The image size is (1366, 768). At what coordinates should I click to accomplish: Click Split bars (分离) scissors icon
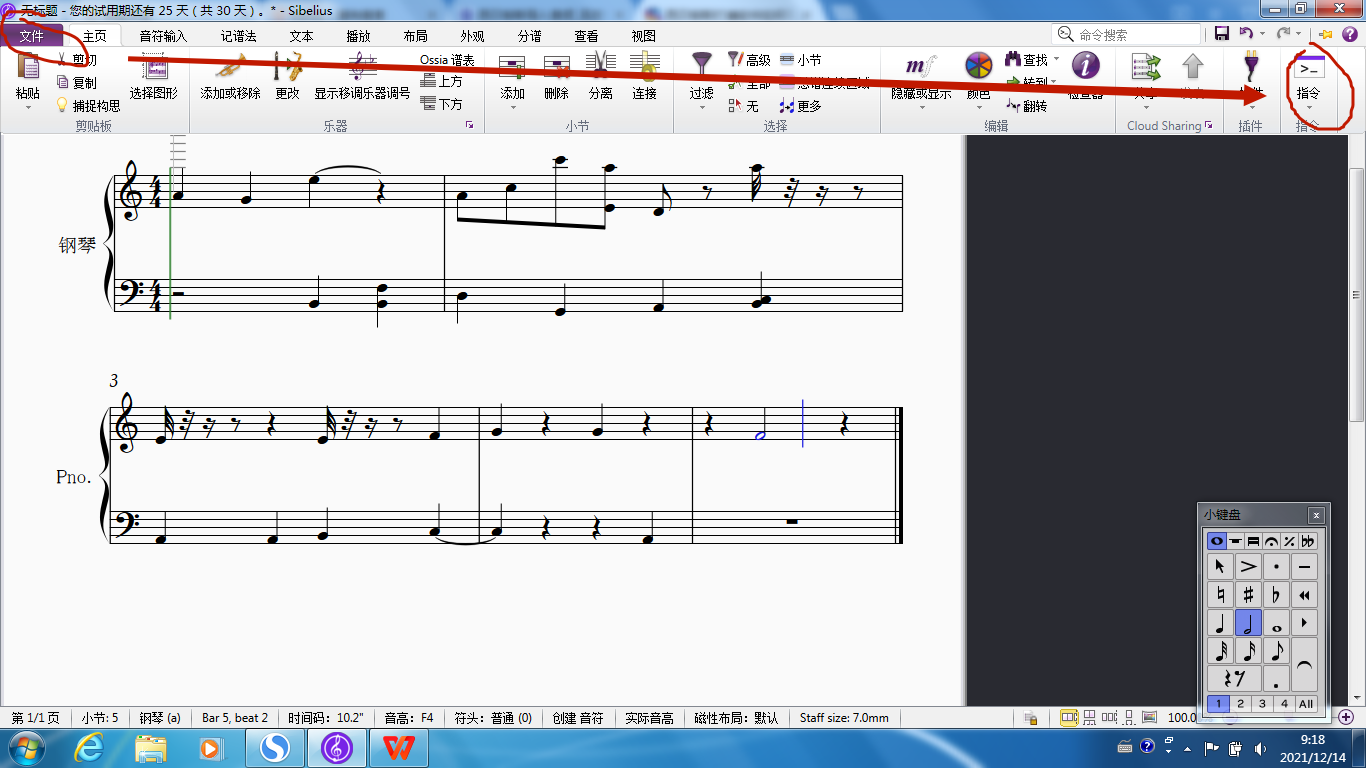coord(600,68)
